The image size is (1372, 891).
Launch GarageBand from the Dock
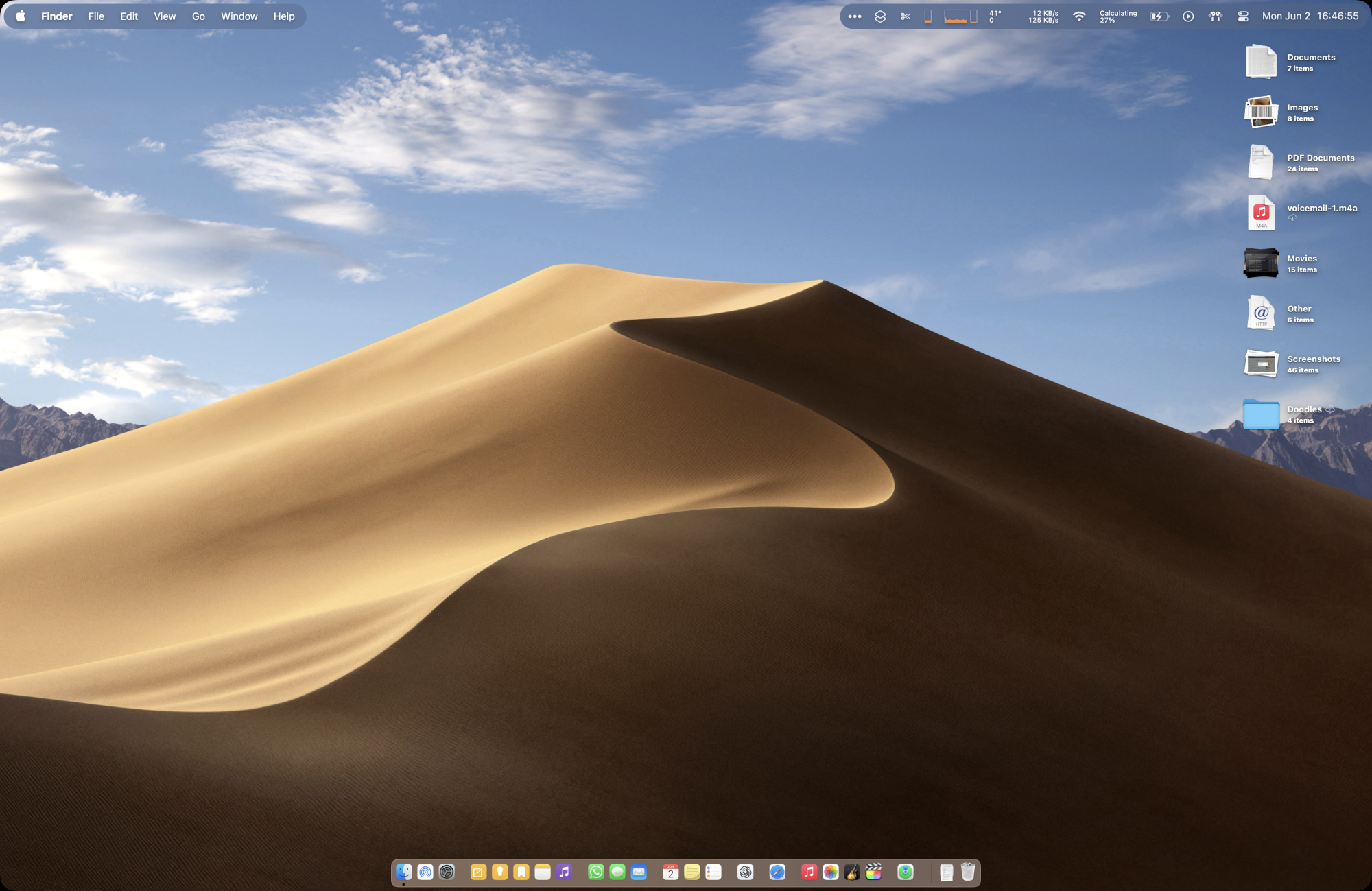pos(851,872)
